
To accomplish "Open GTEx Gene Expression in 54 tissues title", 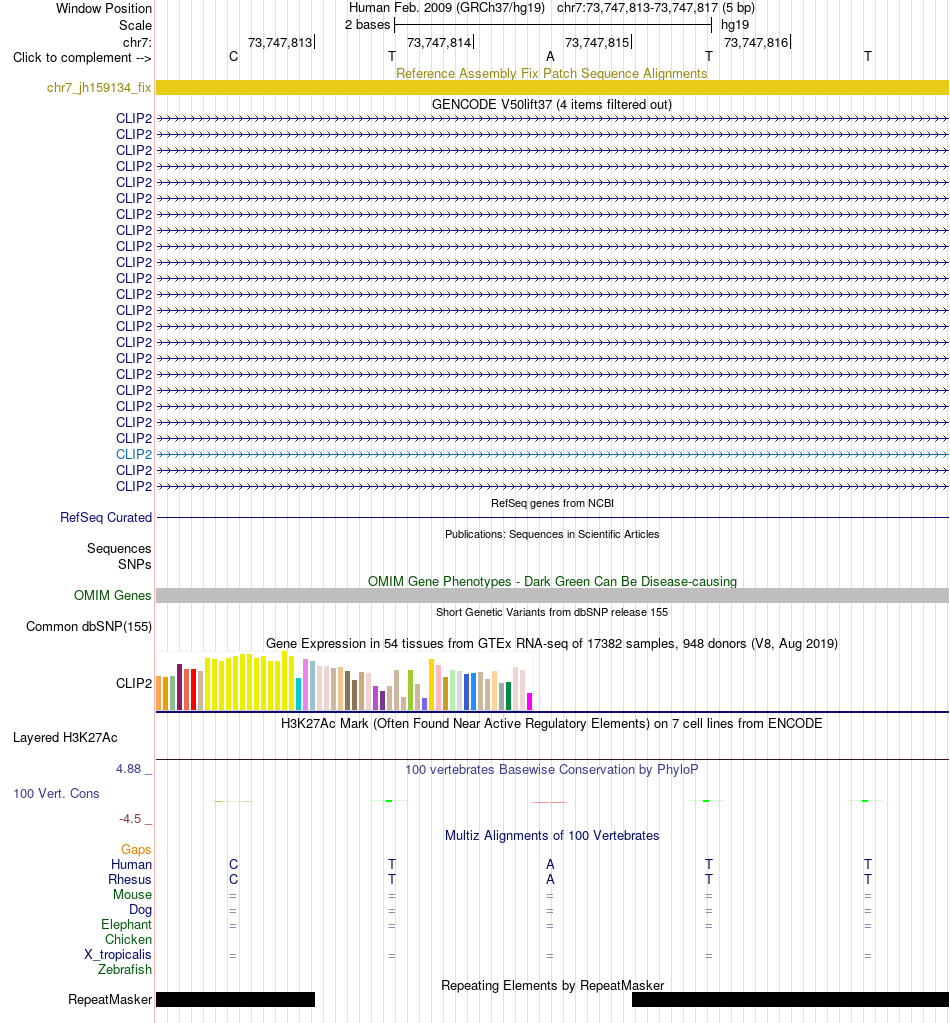I will [552, 643].
